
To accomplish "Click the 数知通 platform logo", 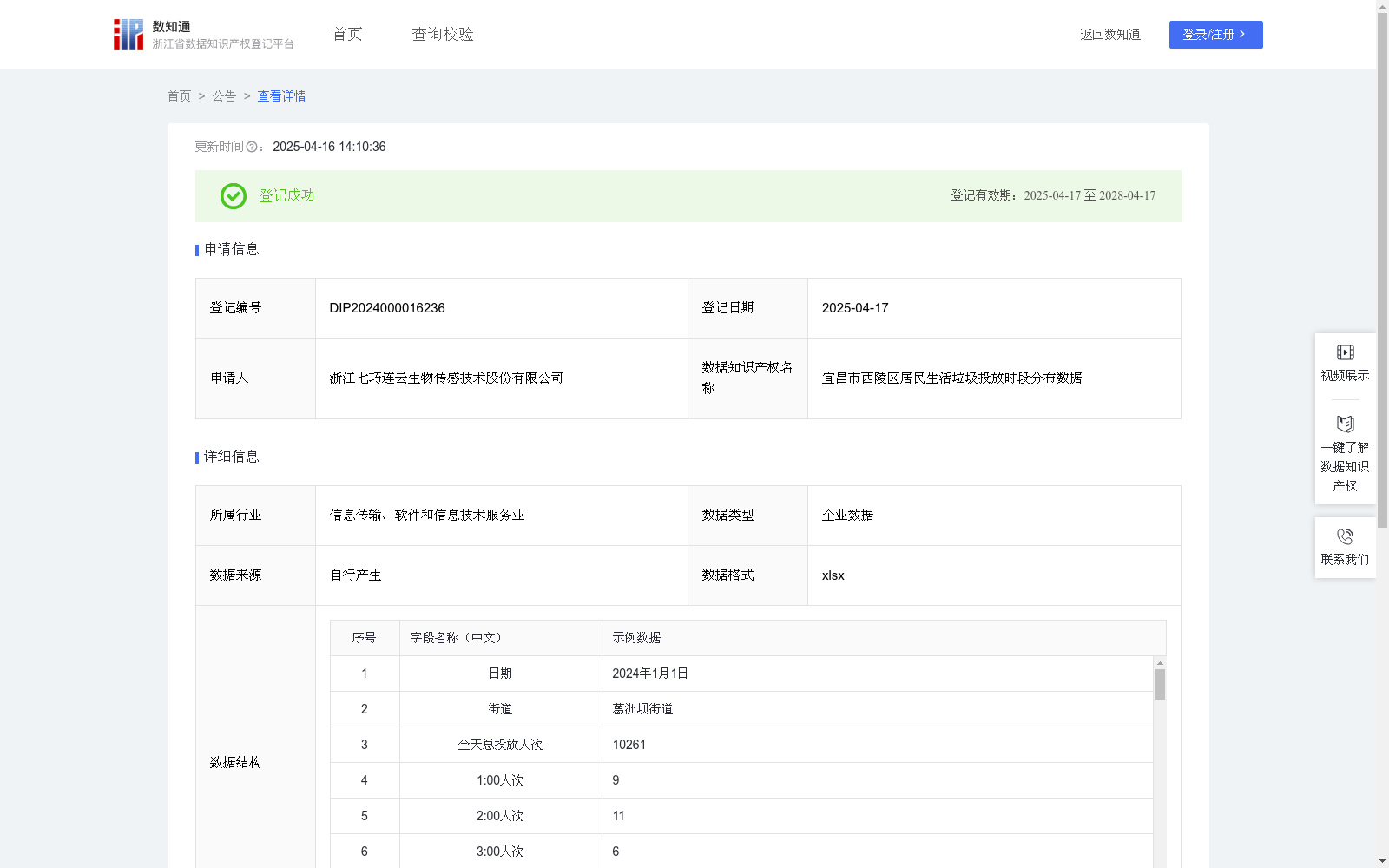I will click(203, 35).
